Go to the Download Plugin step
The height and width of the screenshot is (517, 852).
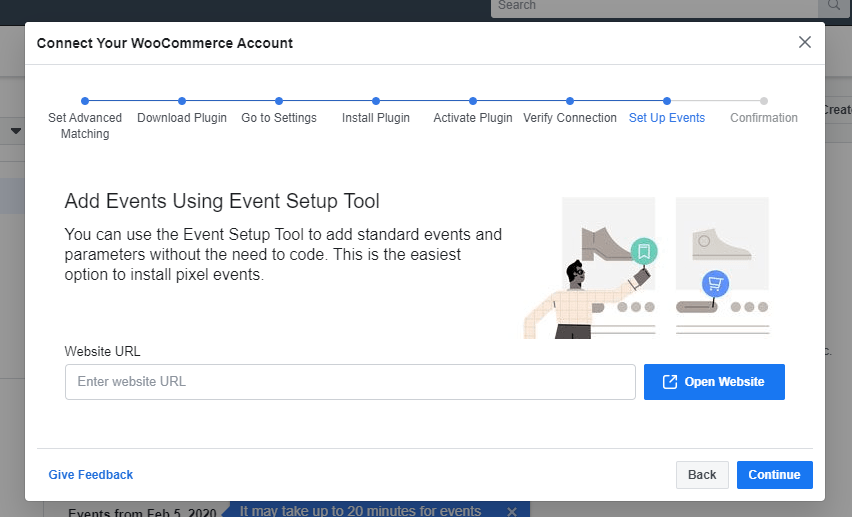[x=181, y=118]
